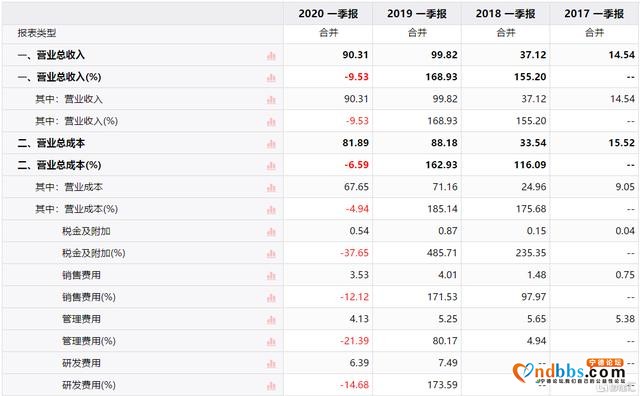Click value 7.49 in 研发费用 row
Image resolution: width=640 pixels, height=396 pixels.
[448, 364]
